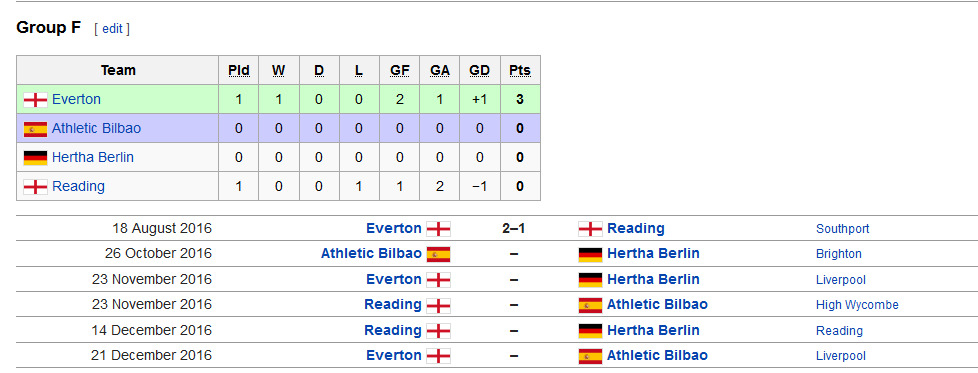Click Germany flag in 14 December fixture row
The width and height of the screenshot is (978, 373).
pos(590,331)
